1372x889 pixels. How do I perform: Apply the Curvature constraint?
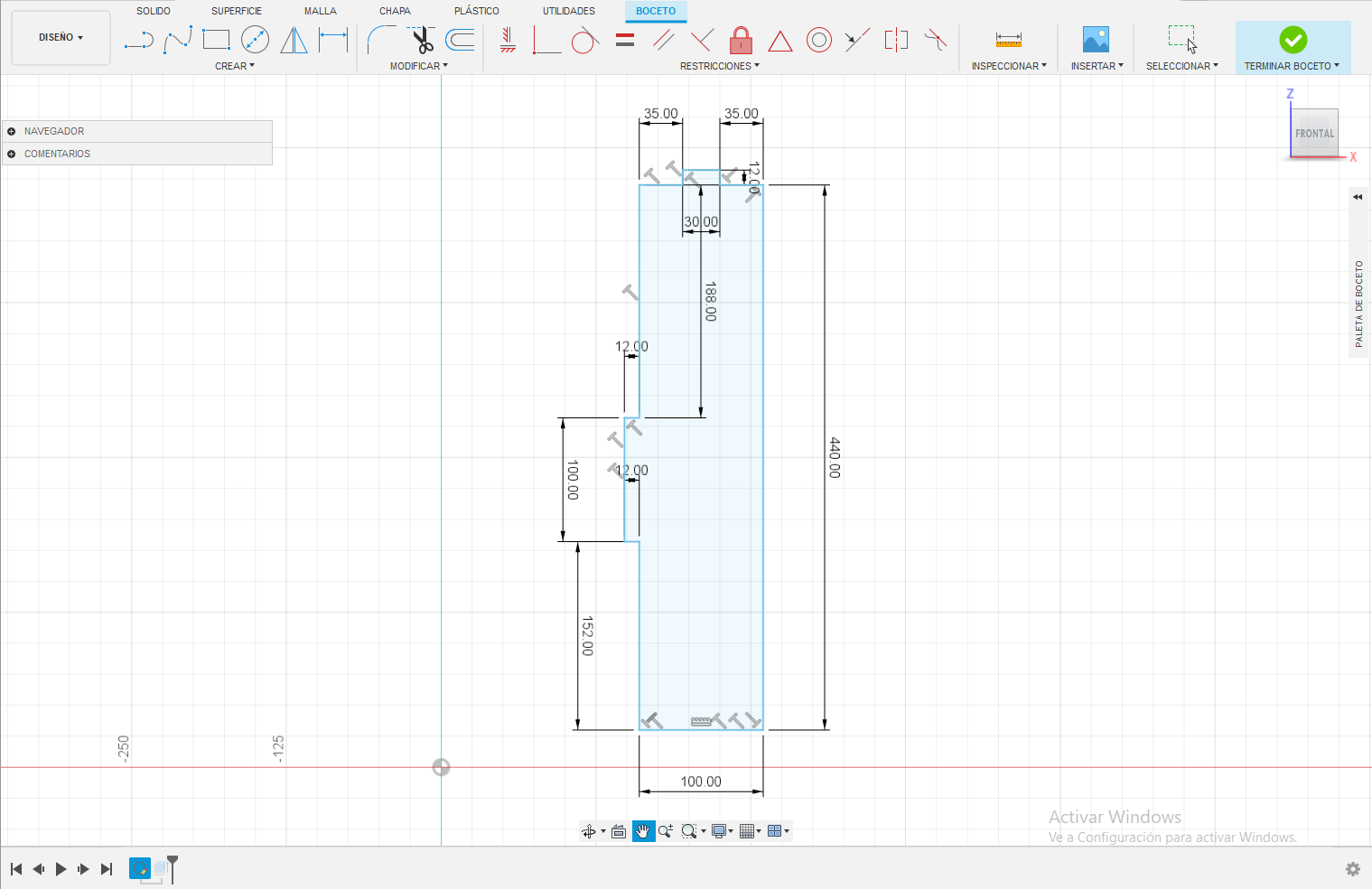(x=936, y=40)
